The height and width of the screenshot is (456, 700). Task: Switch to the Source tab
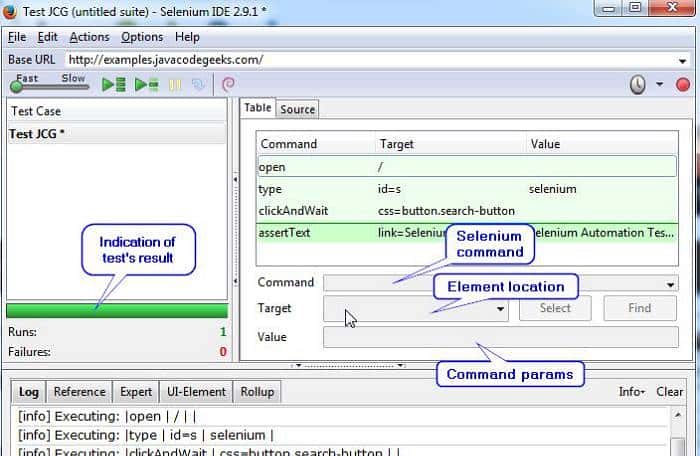coord(297,109)
